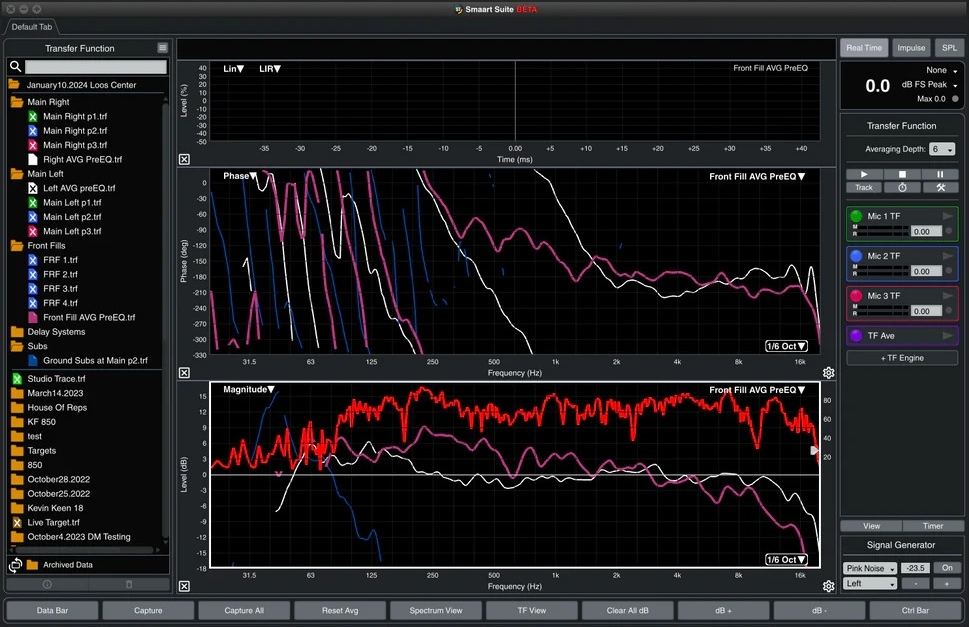Screen dimensions: 969x627
Task: Open the Phase graph settings gear
Action: click(829, 372)
